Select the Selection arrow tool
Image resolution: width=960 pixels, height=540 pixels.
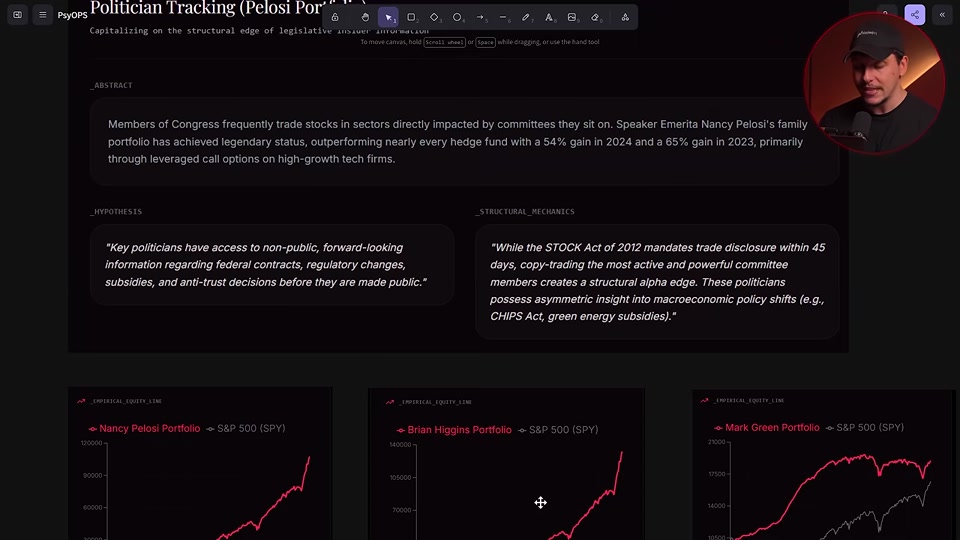pos(388,17)
